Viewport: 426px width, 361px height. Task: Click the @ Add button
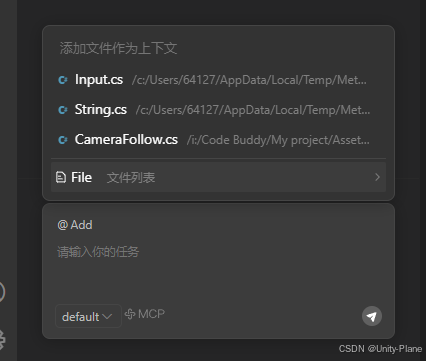click(x=75, y=225)
